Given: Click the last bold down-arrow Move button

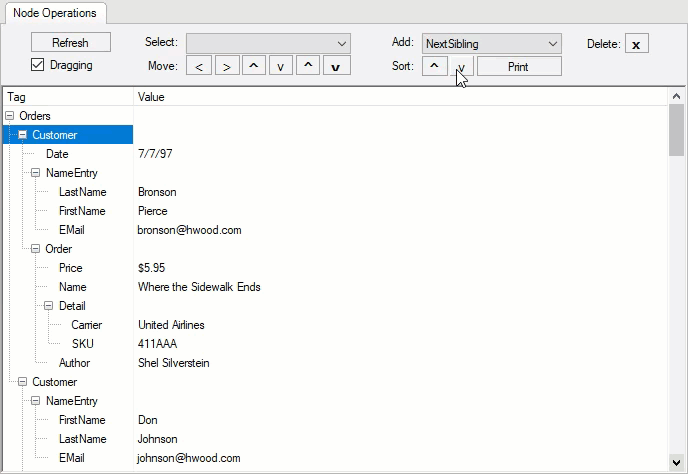Looking at the screenshot, I should (x=337, y=67).
